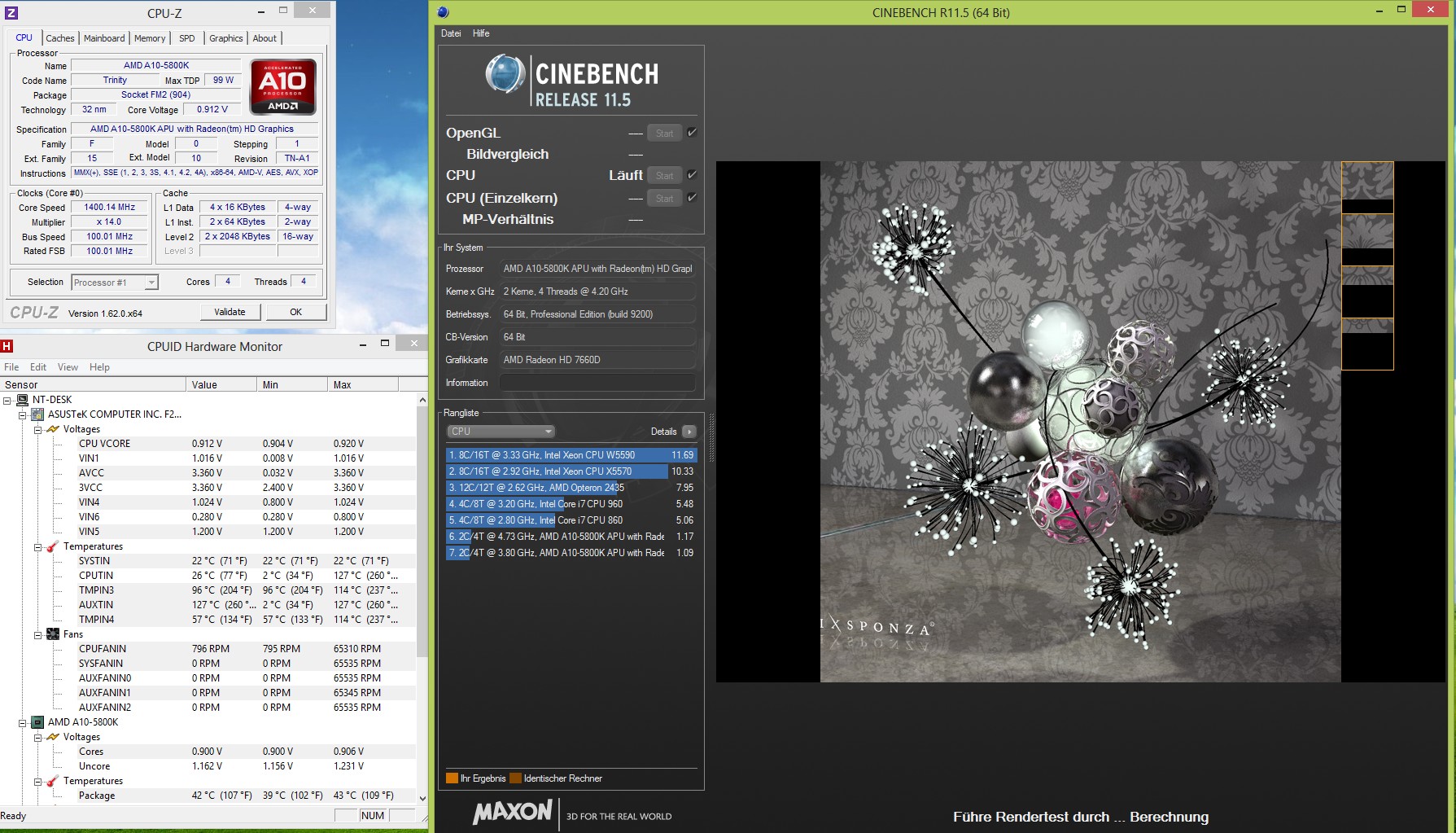Click the HWMonitor scrollbar up arrow
This screenshot has height=833, width=1456.
(422, 400)
